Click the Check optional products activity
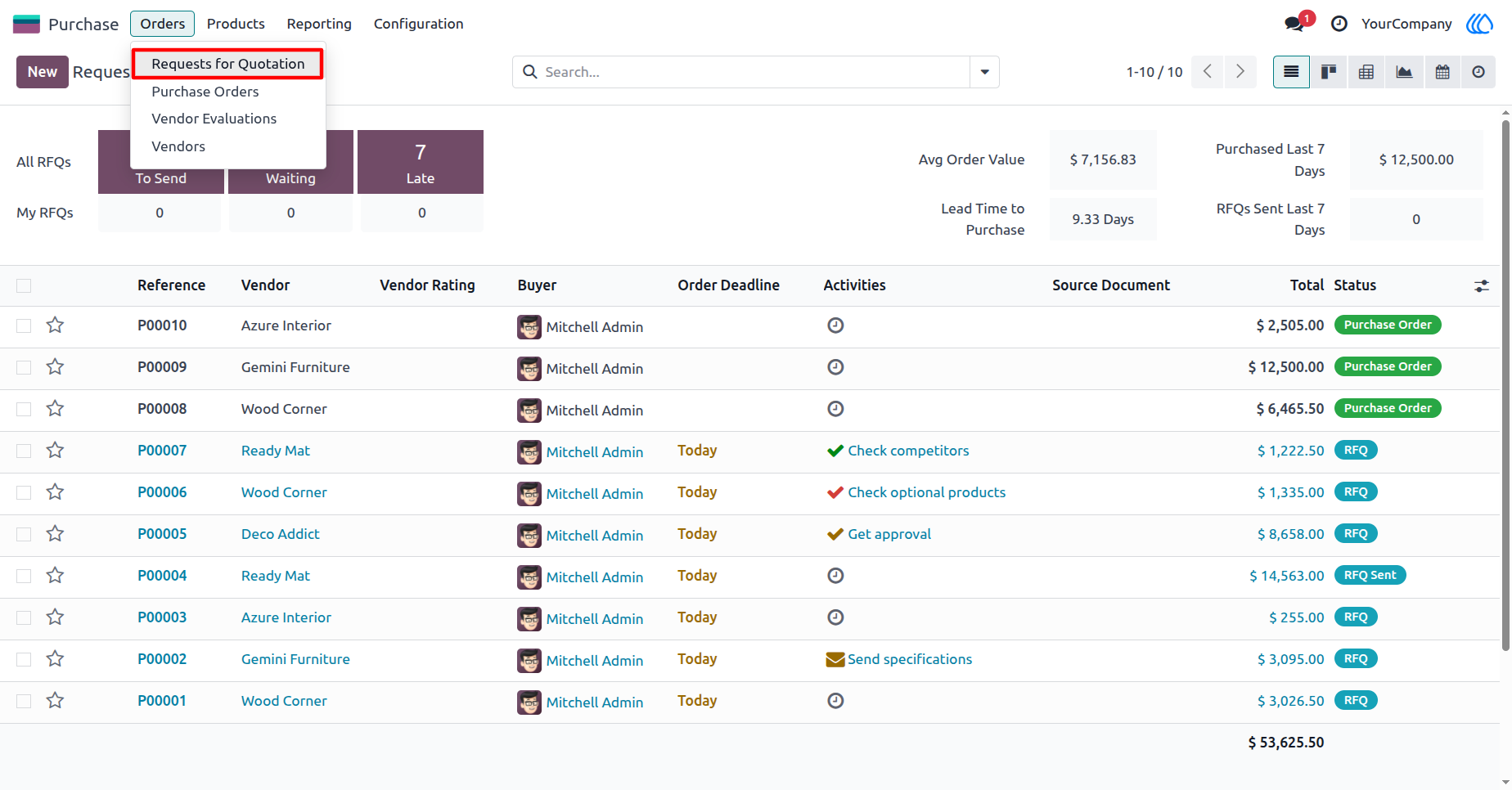The height and width of the screenshot is (790, 1512). pos(926,492)
